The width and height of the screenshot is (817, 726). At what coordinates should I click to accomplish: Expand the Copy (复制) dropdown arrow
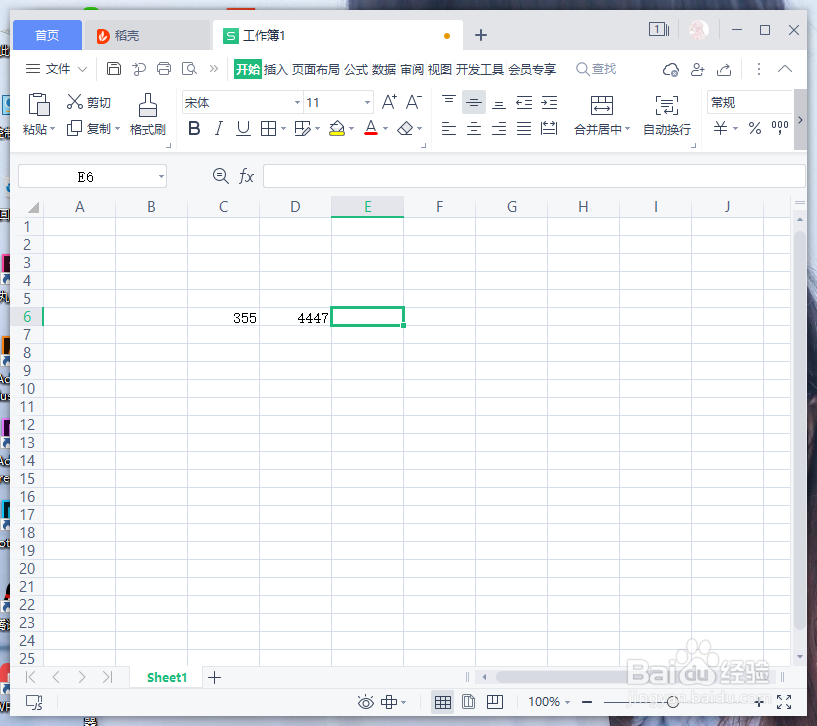coord(117,129)
